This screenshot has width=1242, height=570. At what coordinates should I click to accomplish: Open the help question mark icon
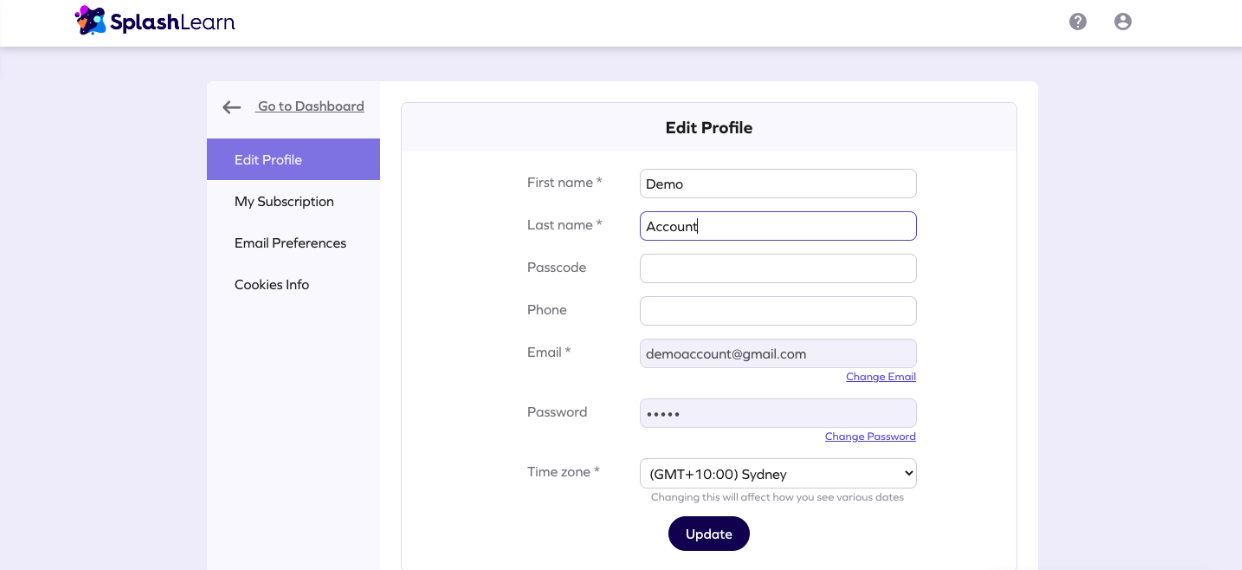click(x=1077, y=21)
